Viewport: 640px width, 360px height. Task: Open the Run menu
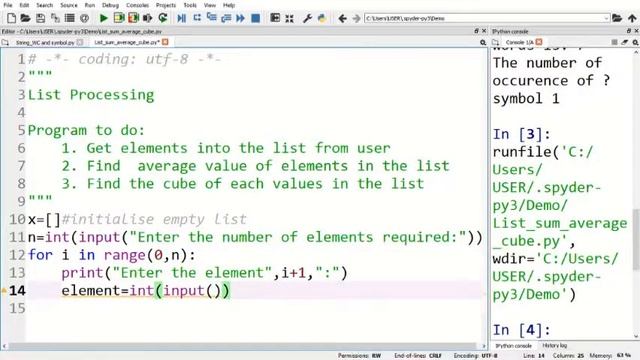click(x=90, y=5)
